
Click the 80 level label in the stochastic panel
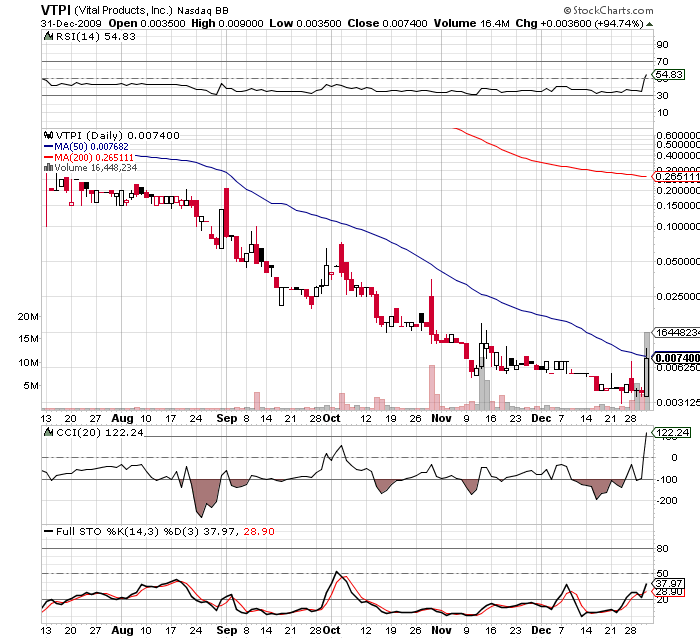(x=662, y=548)
